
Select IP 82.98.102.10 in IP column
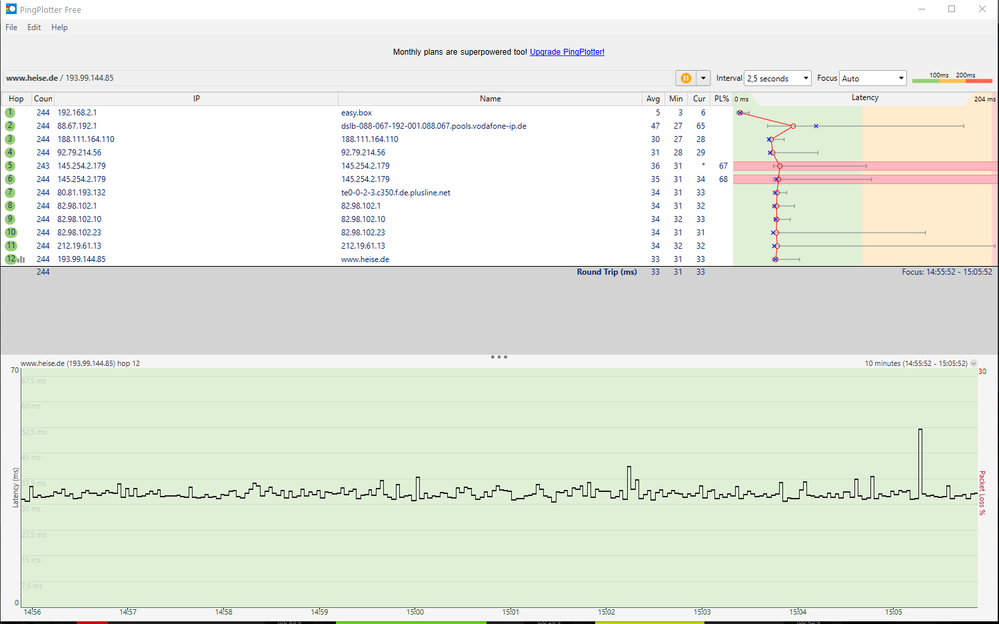point(79,220)
